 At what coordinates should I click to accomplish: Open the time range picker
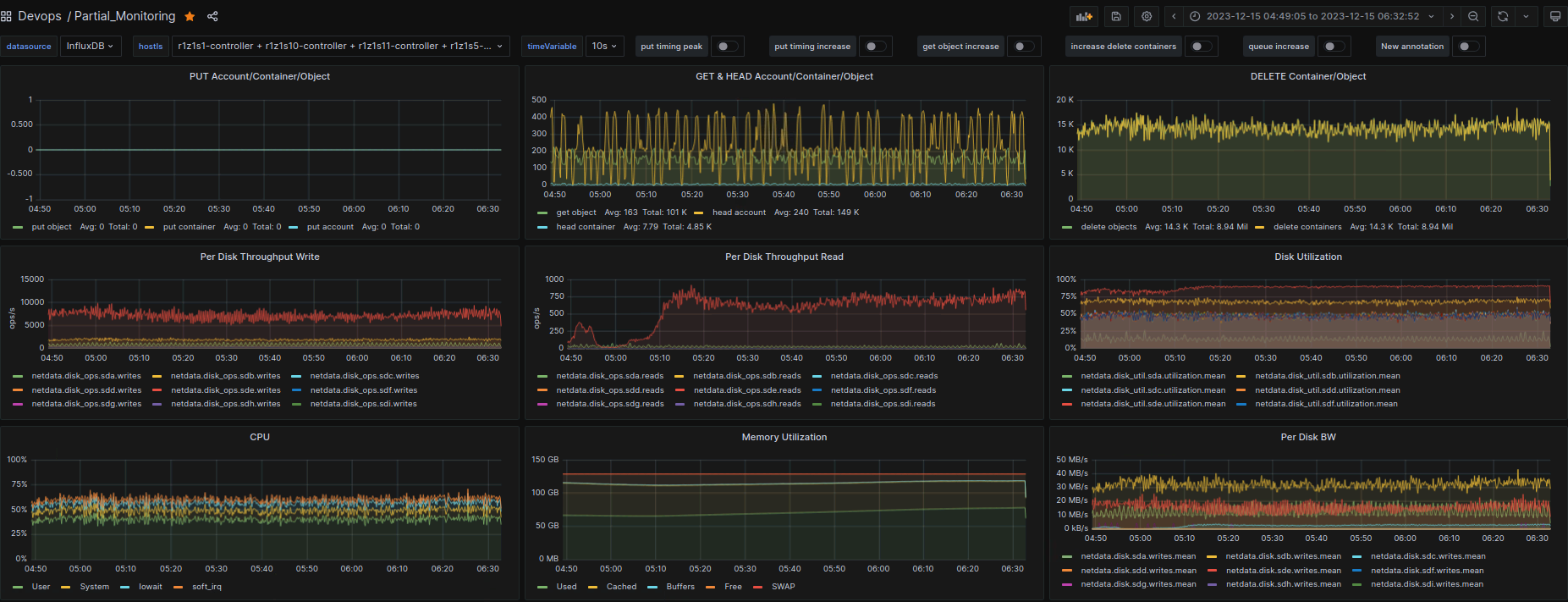pyautogui.click(x=1312, y=16)
